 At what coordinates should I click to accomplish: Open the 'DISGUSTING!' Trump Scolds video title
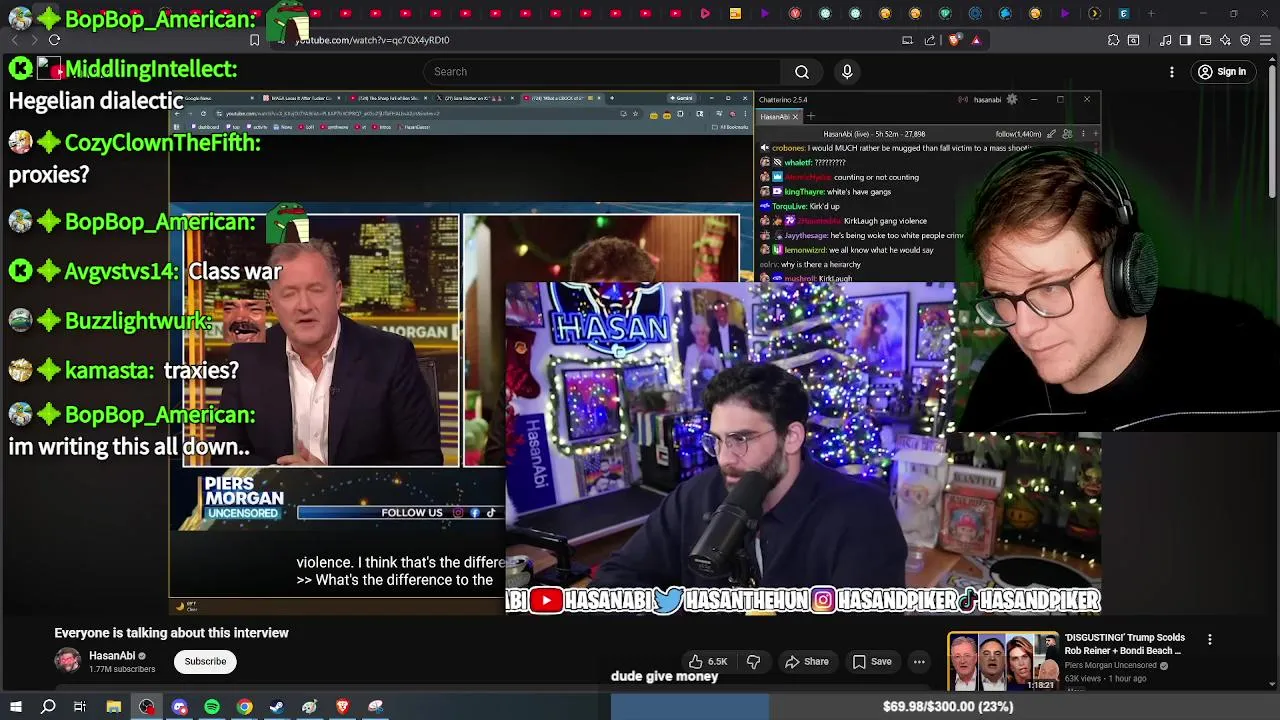click(1125, 644)
